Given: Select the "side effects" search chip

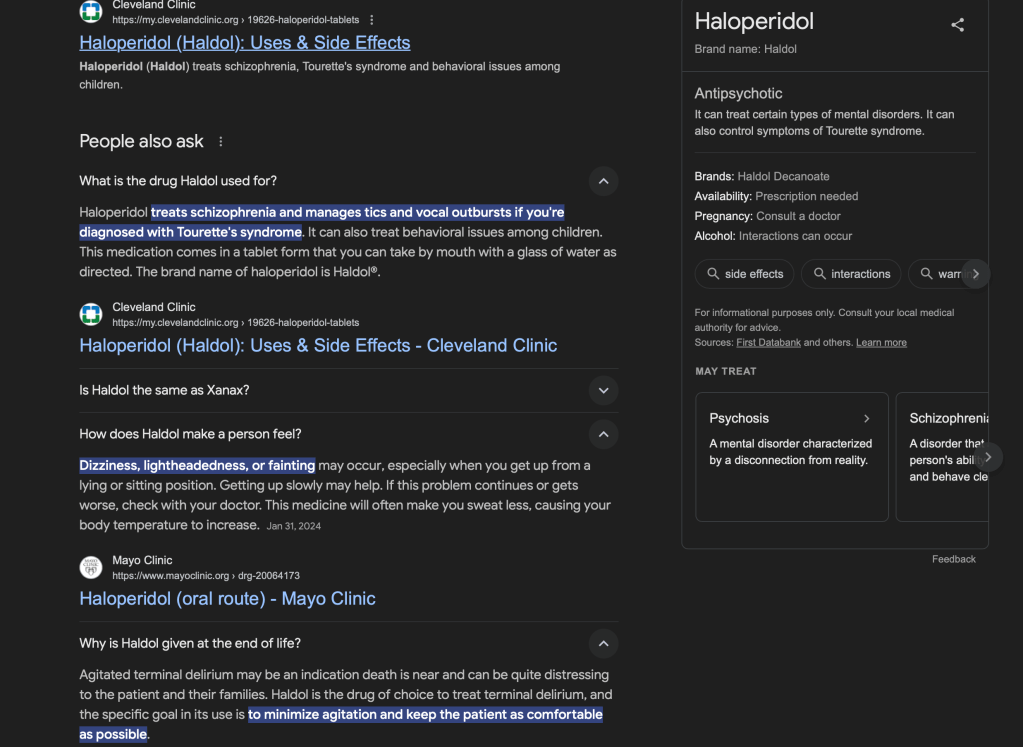Looking at the screenshot, I should point(744,274).
